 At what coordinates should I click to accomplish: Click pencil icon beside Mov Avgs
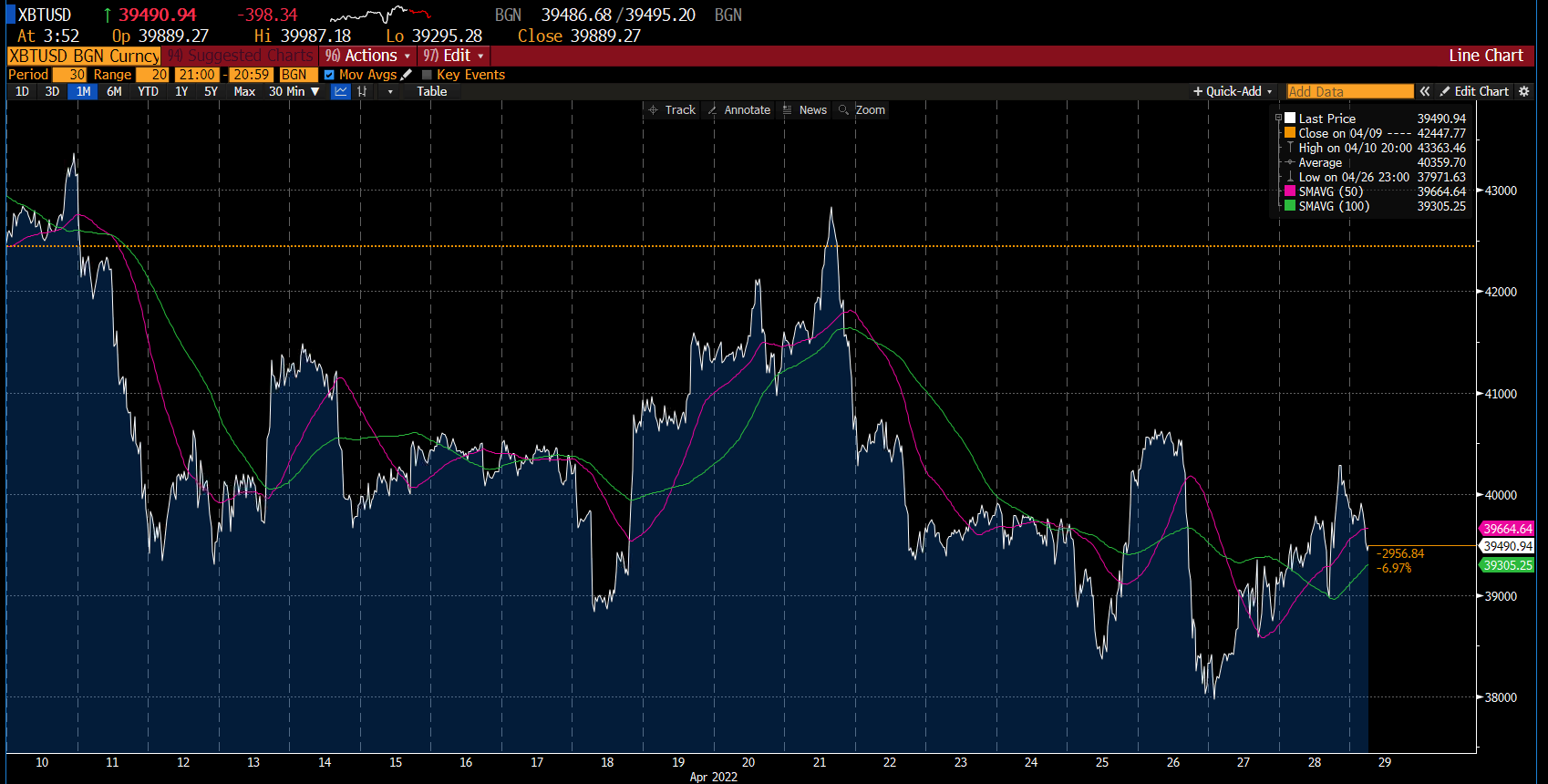[x=407, y=75]
